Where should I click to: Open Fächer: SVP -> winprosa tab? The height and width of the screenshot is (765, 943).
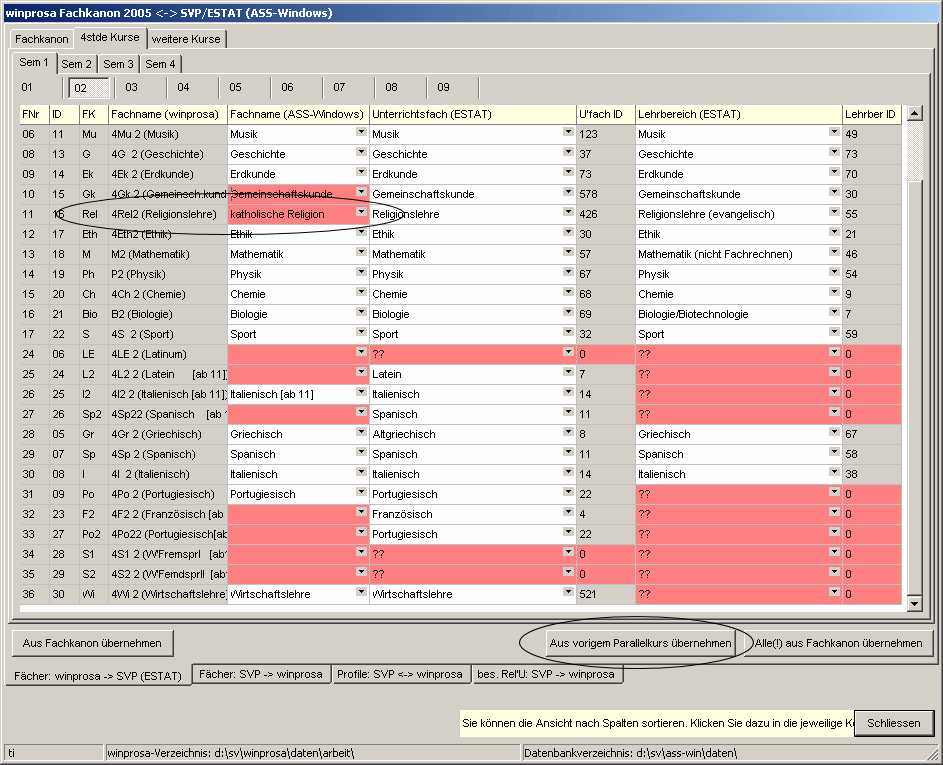tap(261, 674)
